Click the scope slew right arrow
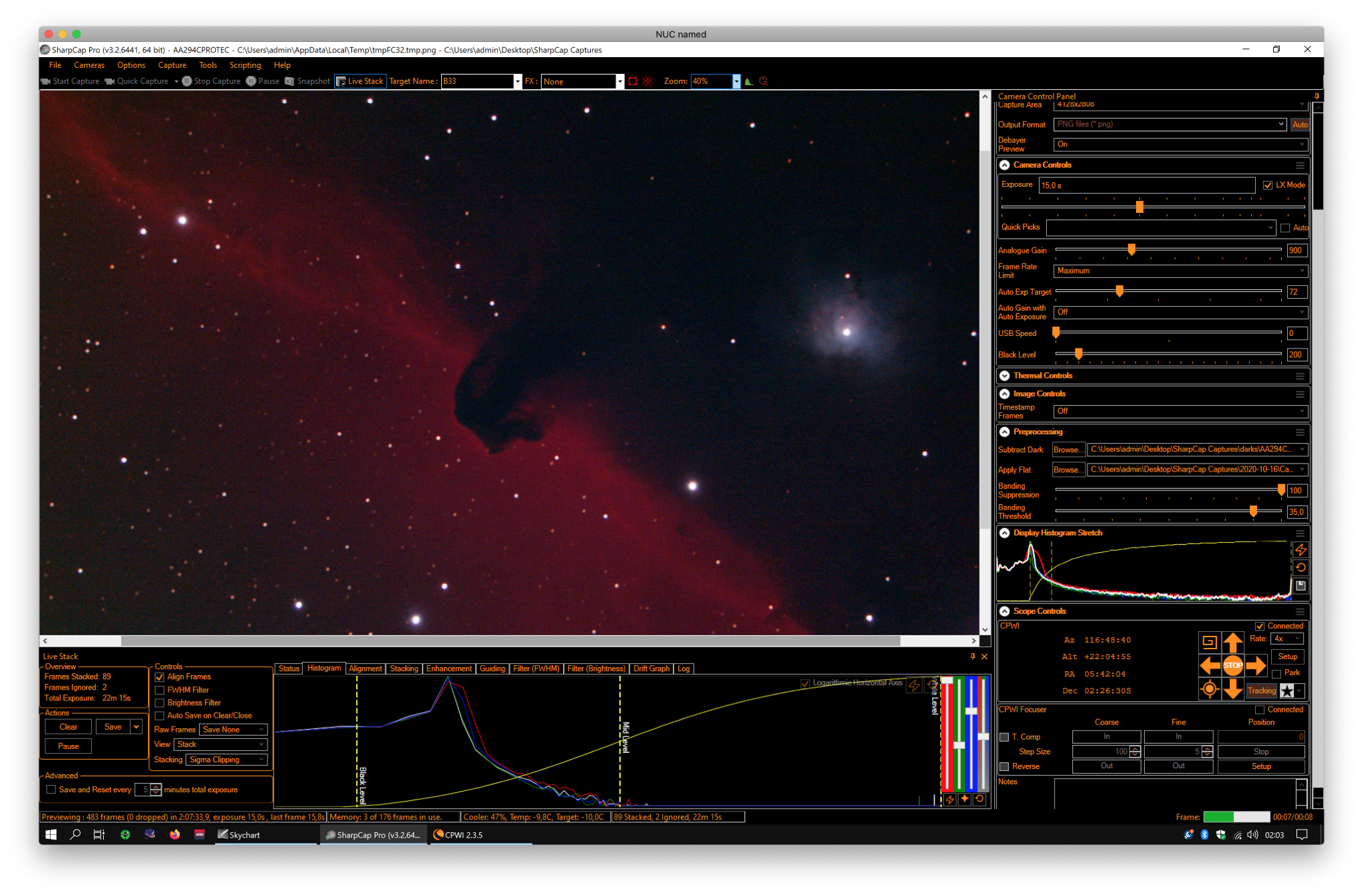1363x896 pixels. click(x=1256, y=665)
